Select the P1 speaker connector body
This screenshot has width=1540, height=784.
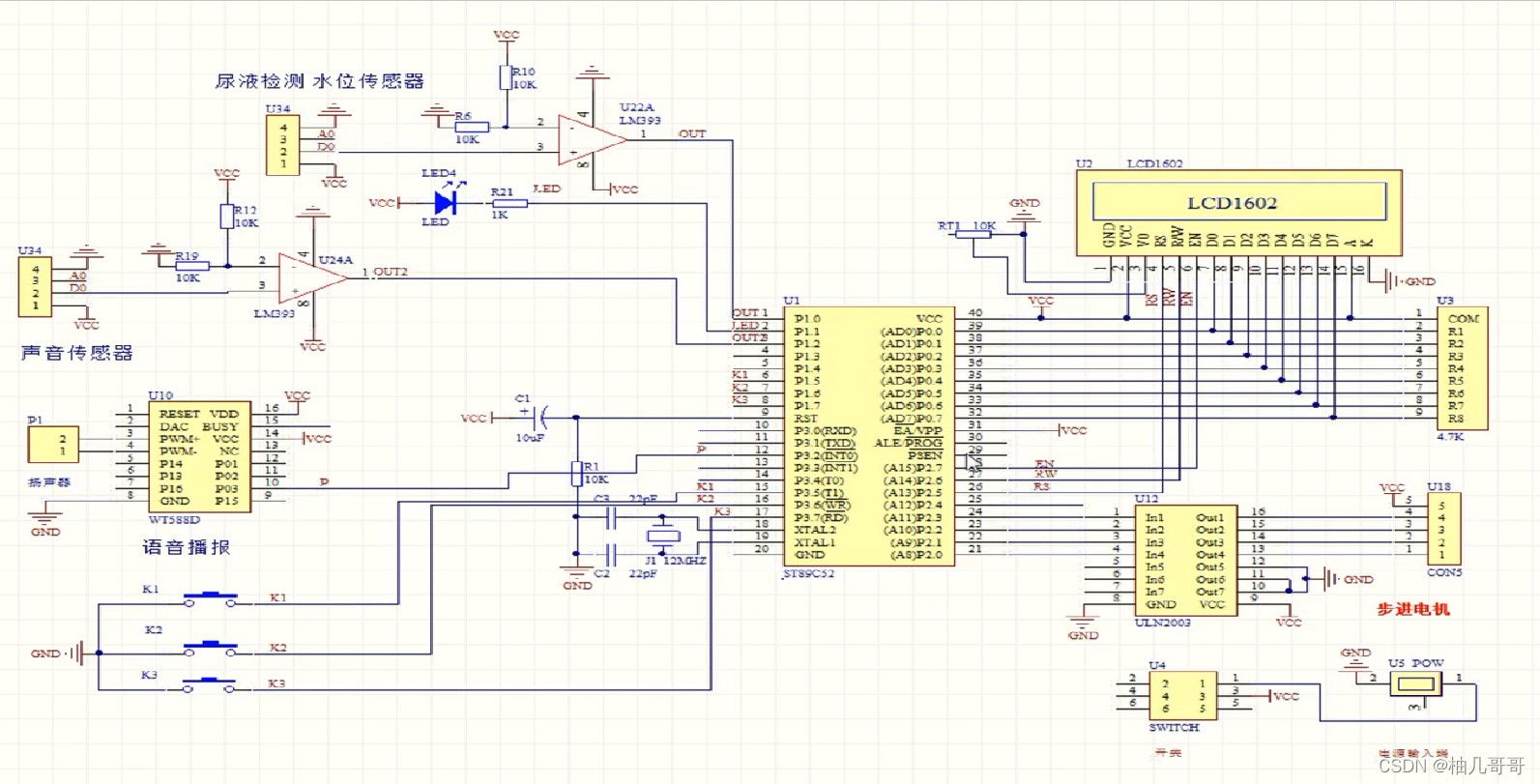coord(53,445)
